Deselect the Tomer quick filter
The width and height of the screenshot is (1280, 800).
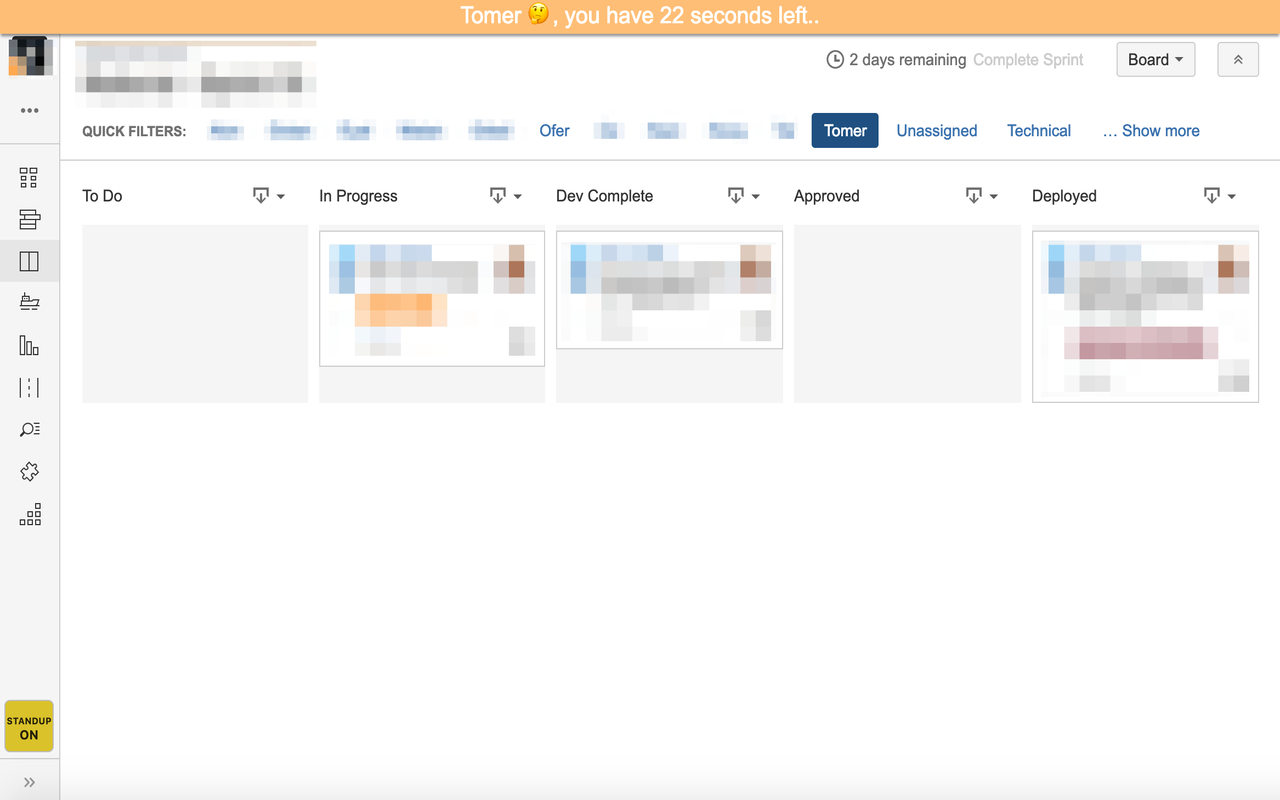click(x=845, y=131)
